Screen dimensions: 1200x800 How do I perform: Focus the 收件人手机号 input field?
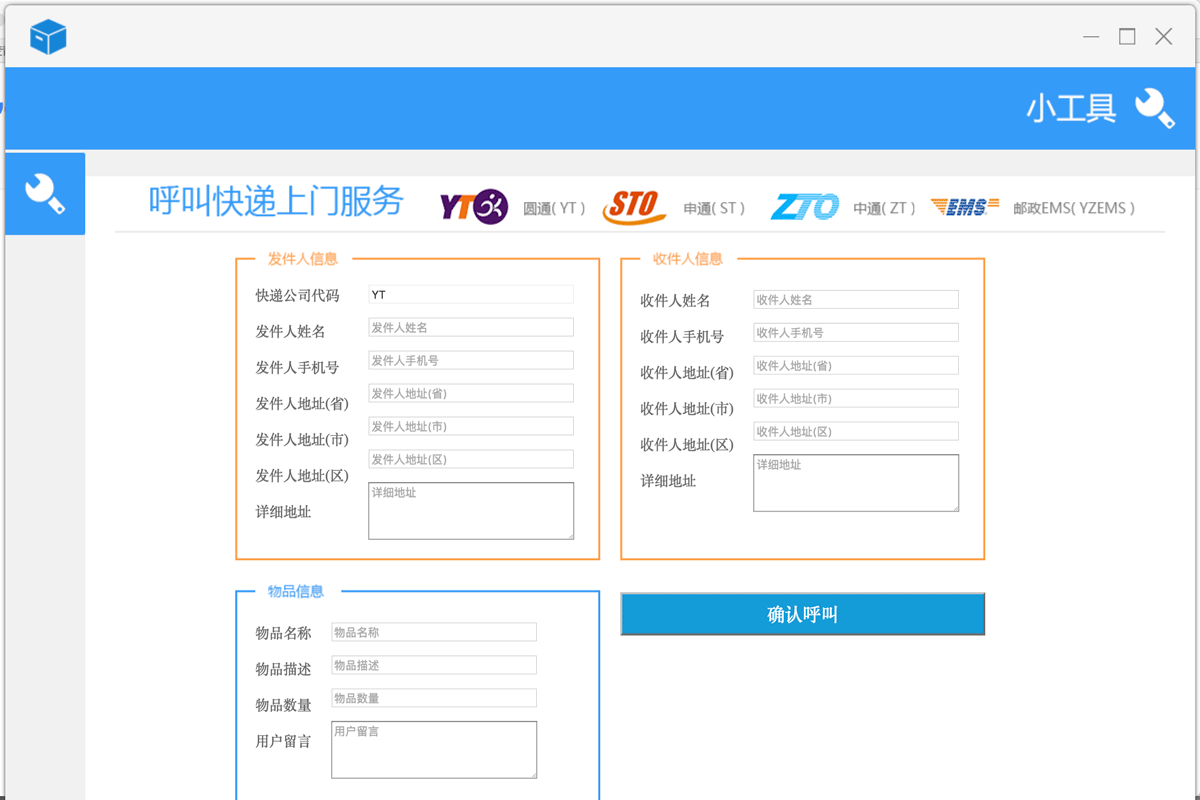point(856,332)
